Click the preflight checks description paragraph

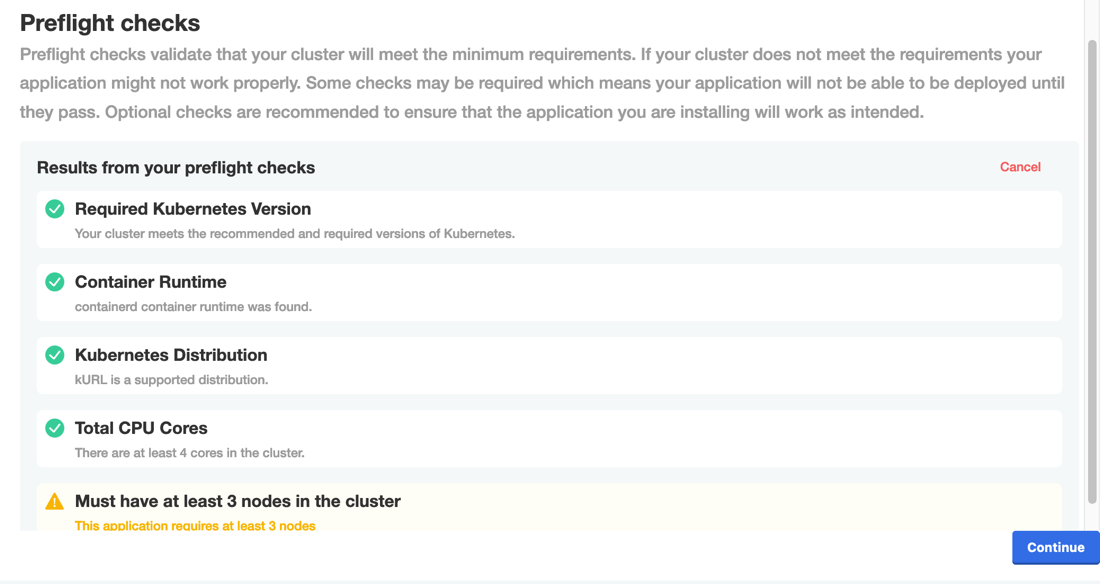pos(540,83)
